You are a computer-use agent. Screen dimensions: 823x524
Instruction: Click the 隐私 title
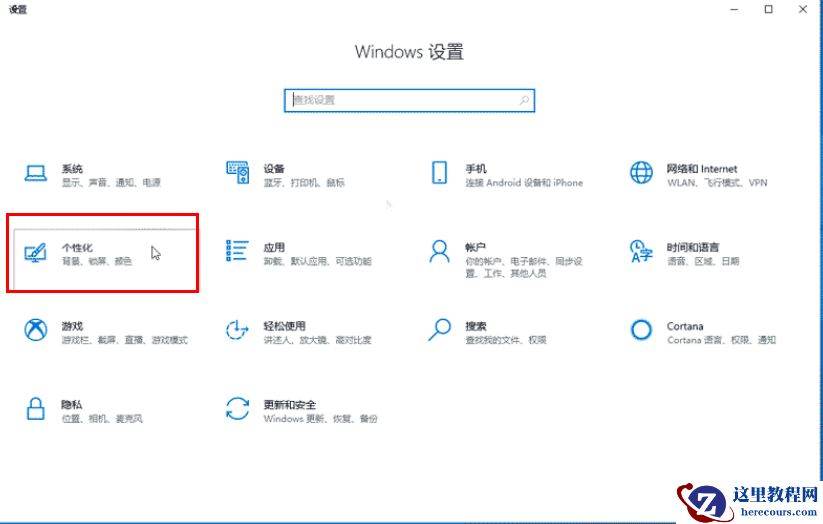[x=72, y=405]
